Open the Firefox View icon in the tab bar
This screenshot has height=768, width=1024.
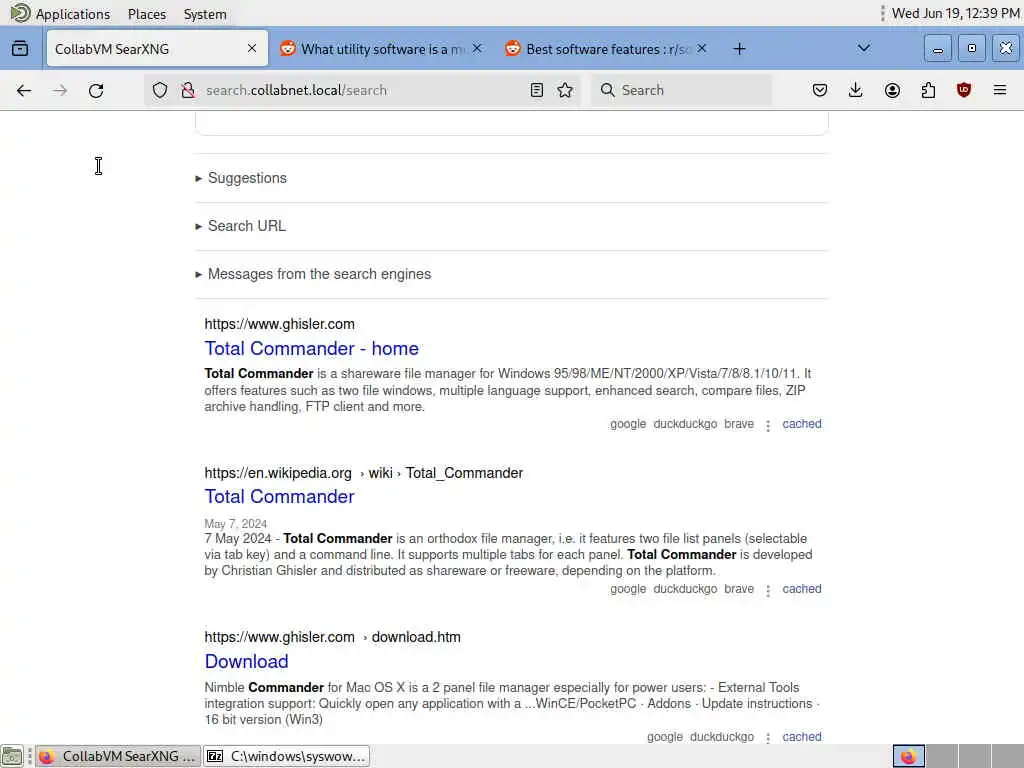point(20,48)
